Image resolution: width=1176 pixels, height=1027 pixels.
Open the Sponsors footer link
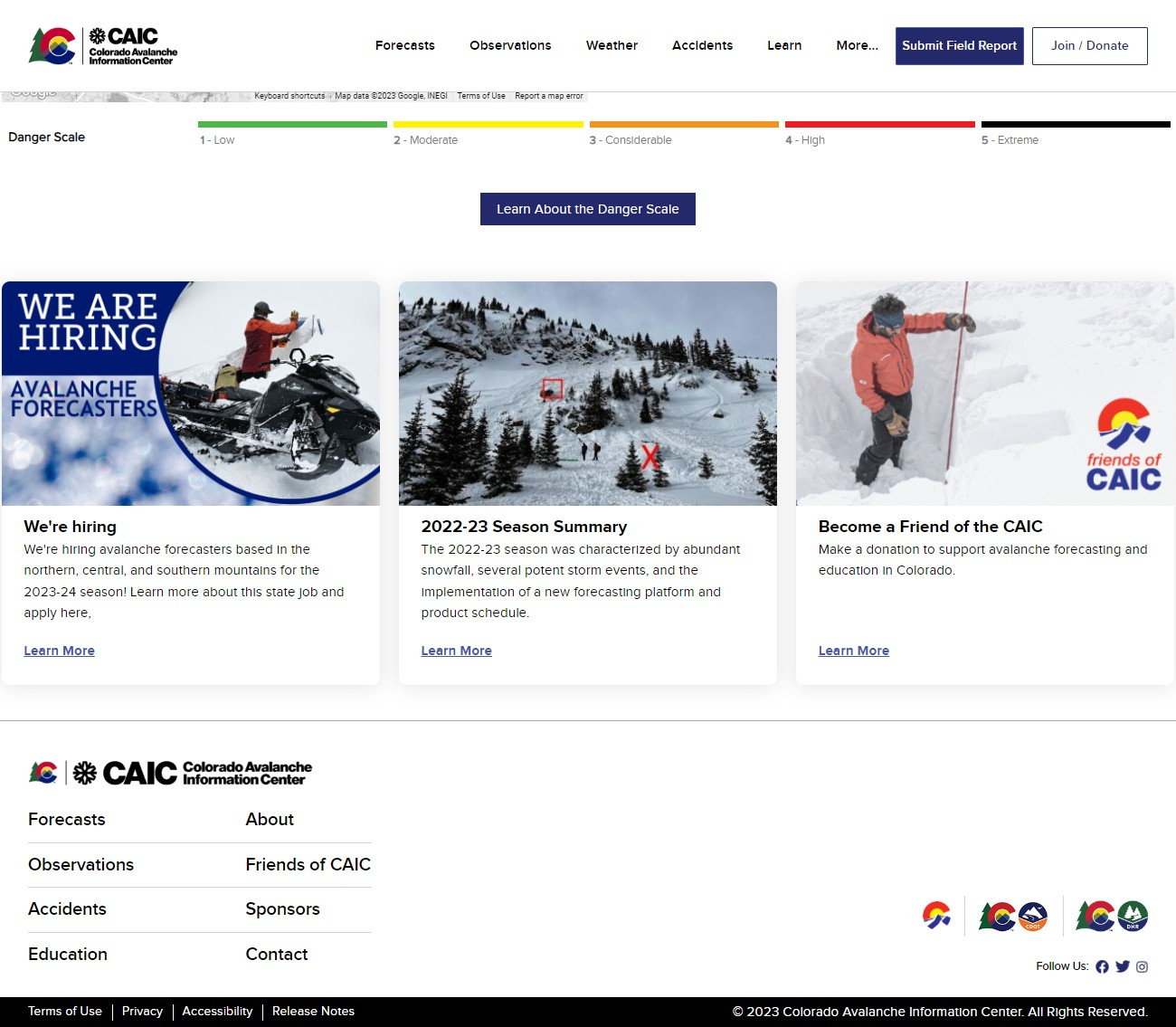pyautogui.click(x=282, y=909)
